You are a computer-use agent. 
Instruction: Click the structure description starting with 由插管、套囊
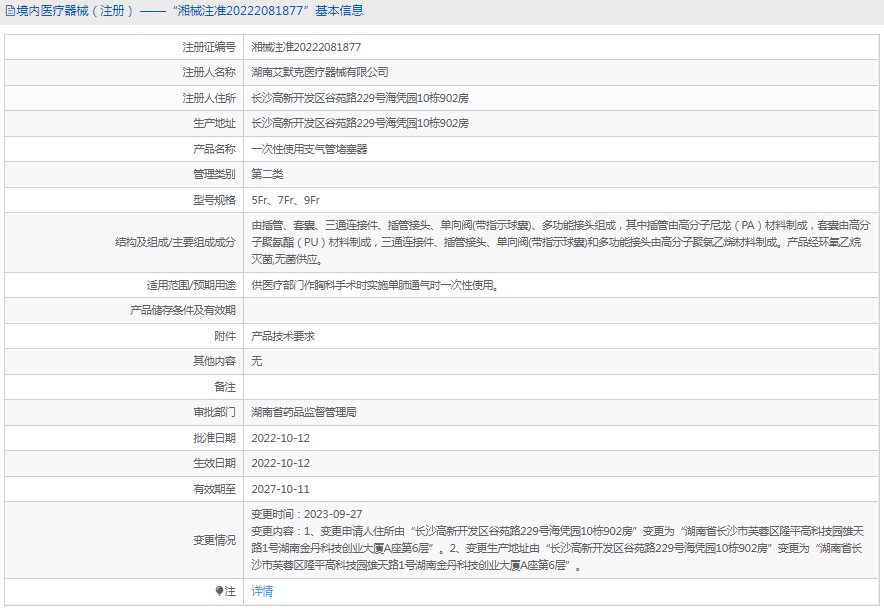tap(560, 242)
